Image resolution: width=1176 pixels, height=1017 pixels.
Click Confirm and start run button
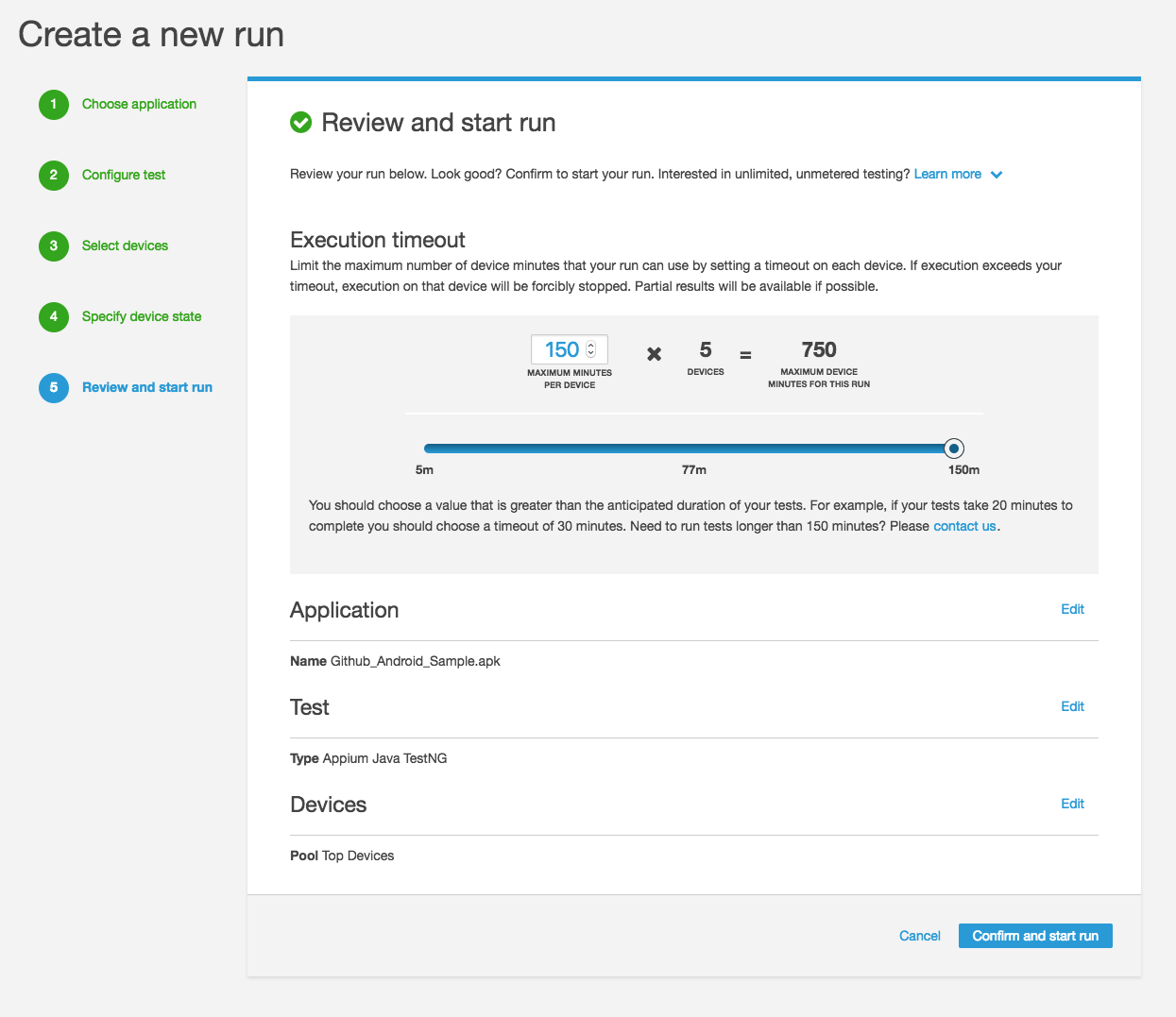pyautogui.click(x=1035, y=936)
